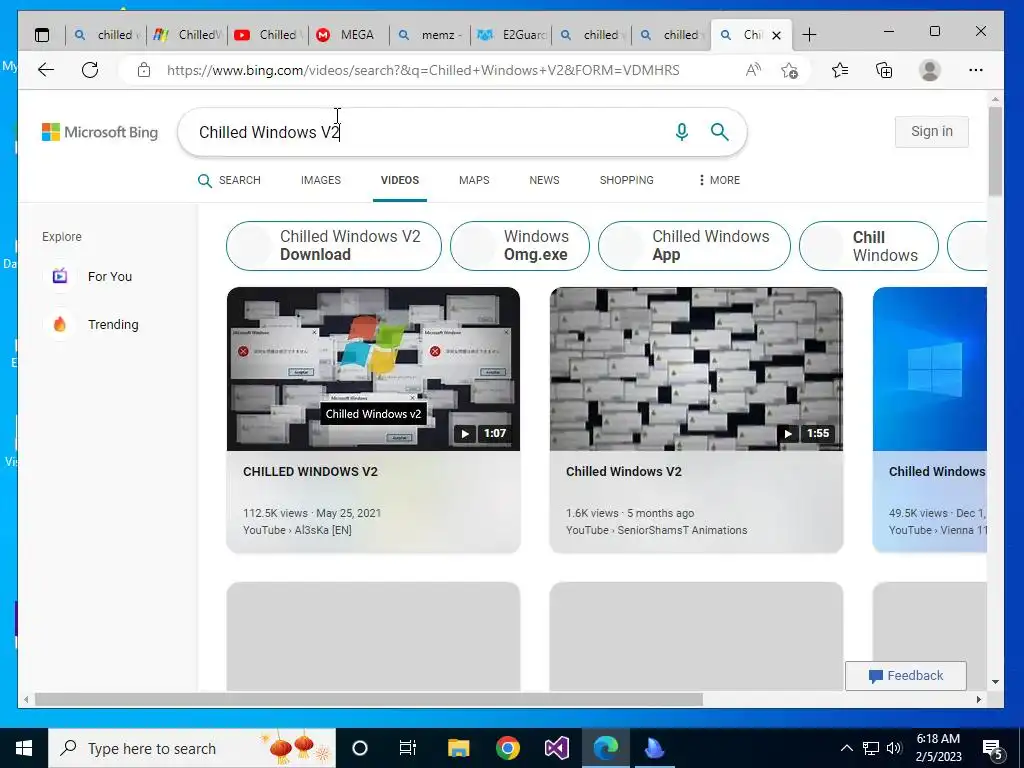1024x768 pixels.
Task: Select Chill Windows suggestion chip
Action: [x=869, y=246]
